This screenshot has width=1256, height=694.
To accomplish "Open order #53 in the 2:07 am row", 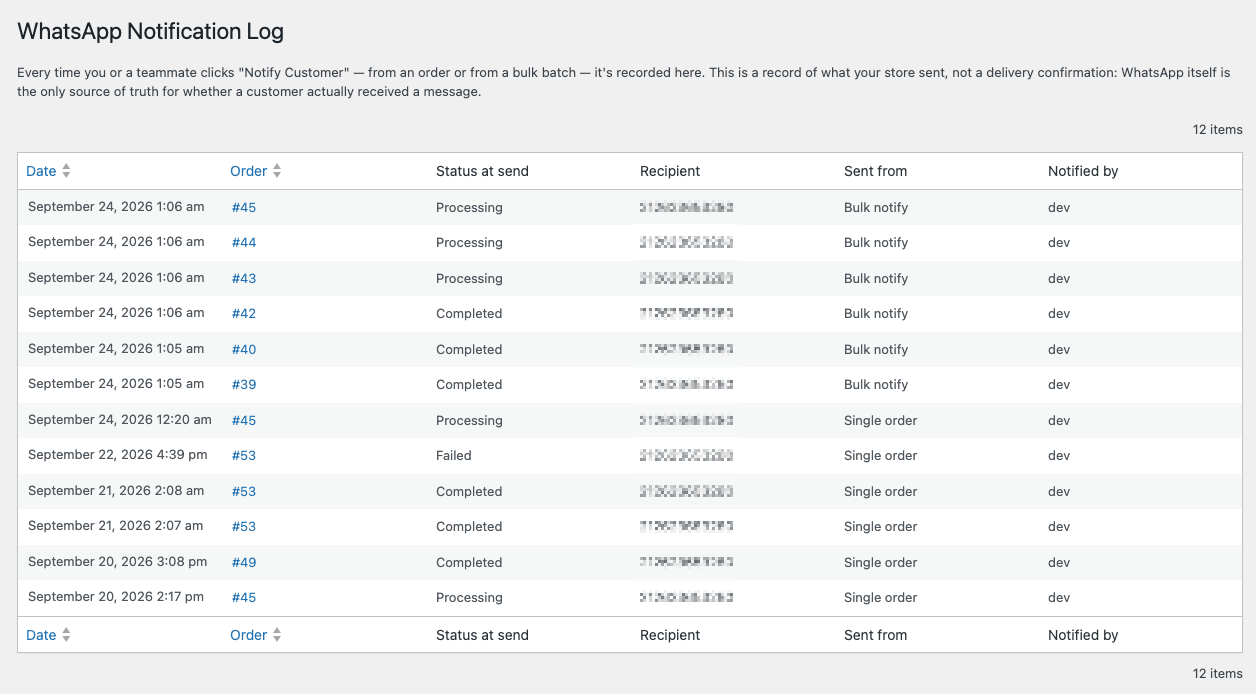I will pyautogui.click(x=244, y=527).
